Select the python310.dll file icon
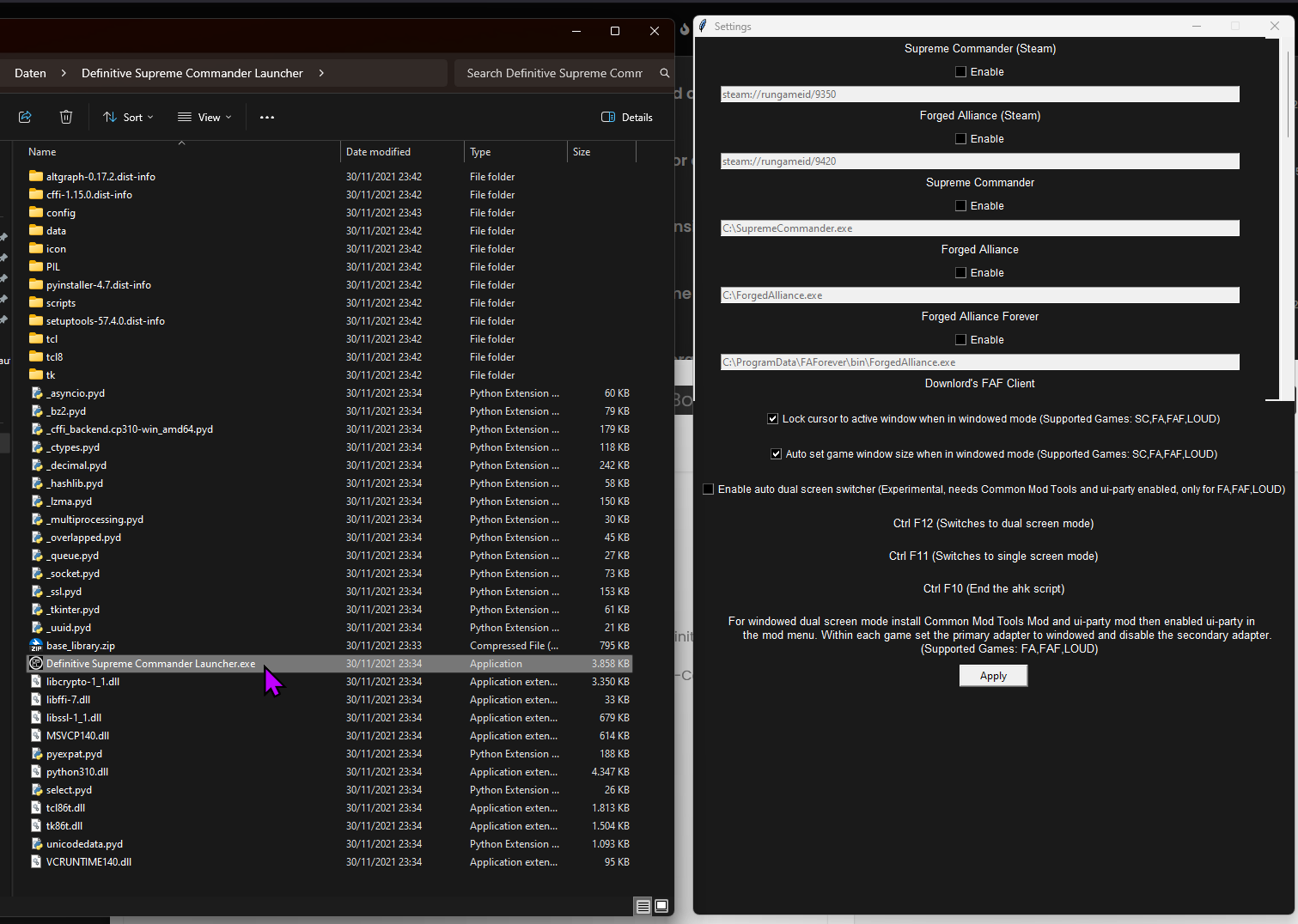Screen dimensions: 1298x924 tap(36, 771)
